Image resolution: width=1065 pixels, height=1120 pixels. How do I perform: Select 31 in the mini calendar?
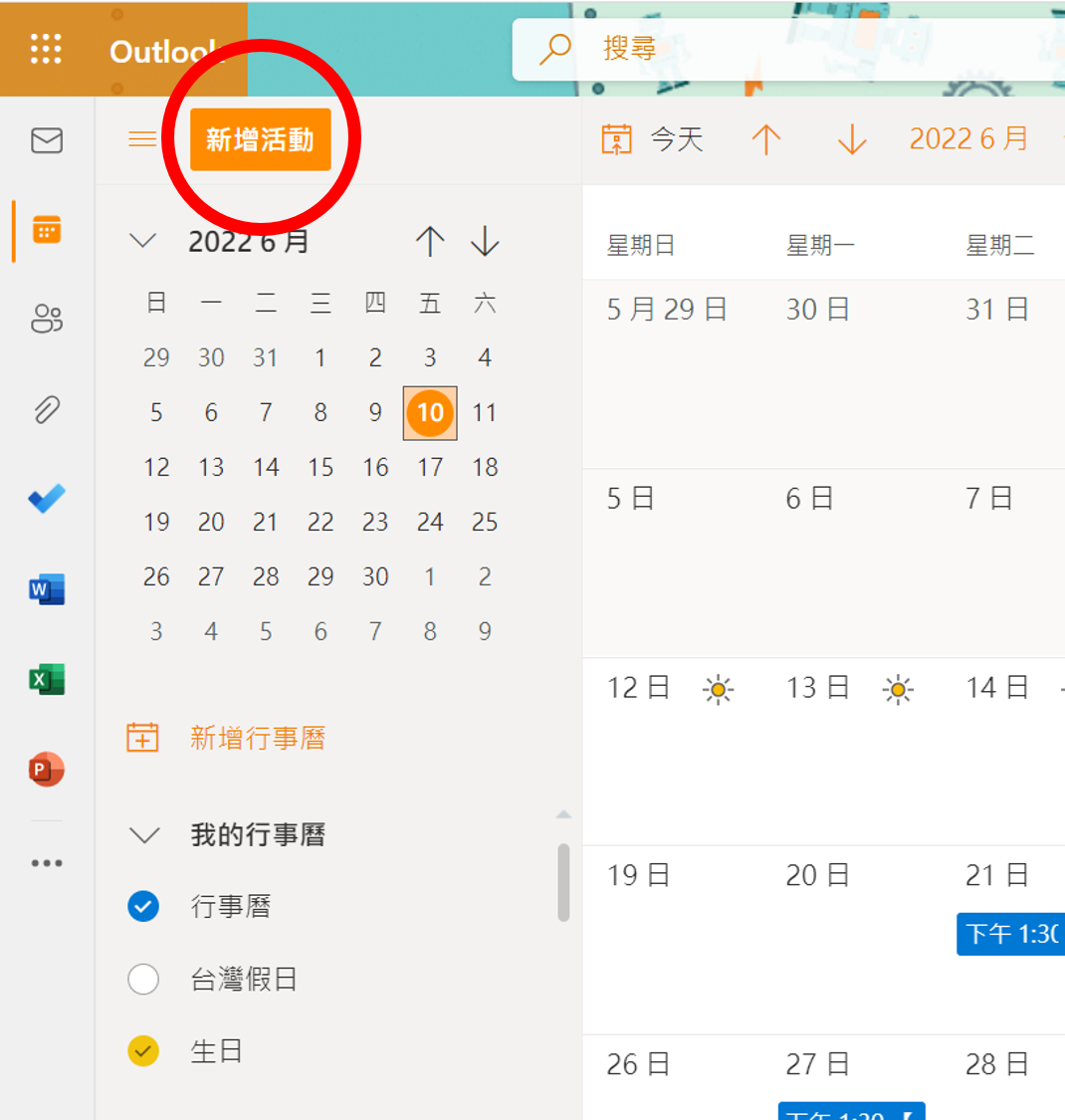(266, 357)
